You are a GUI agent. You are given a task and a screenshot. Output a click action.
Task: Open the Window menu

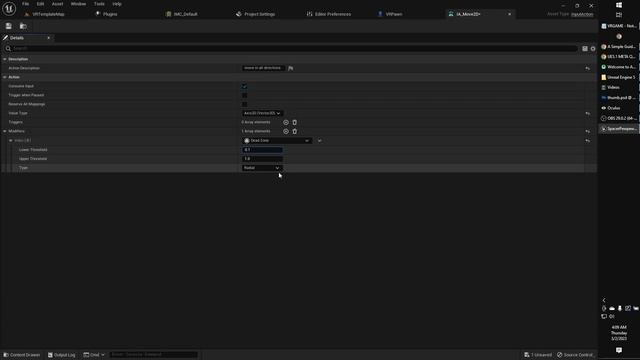pyautogui.click(x=78, y=4)
